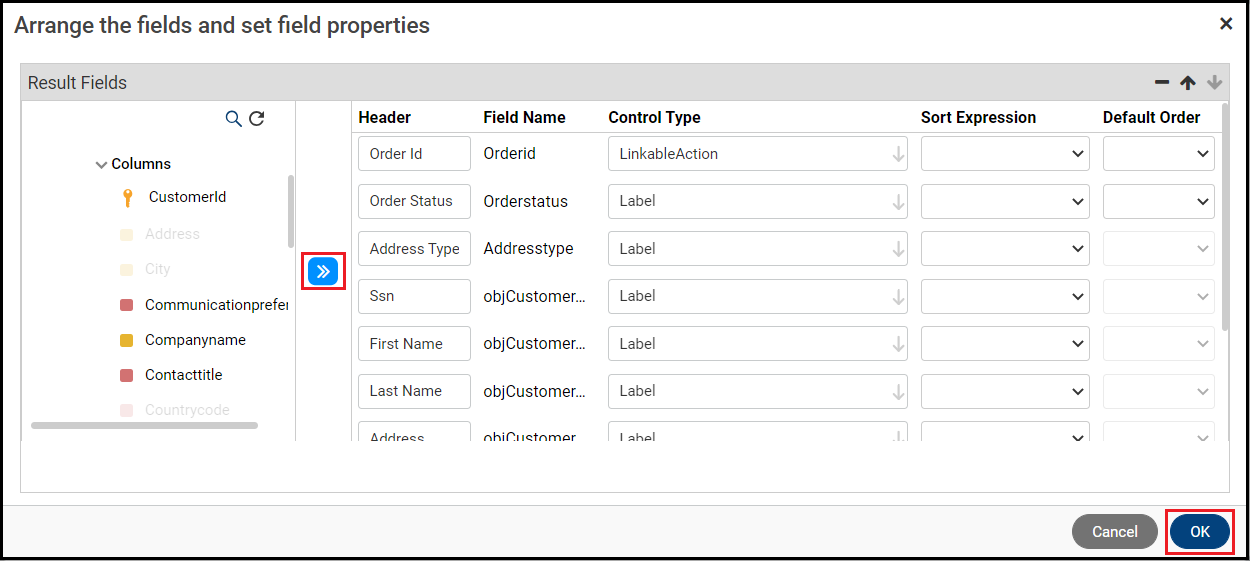Screen dimensions: 1250x561
Task: Click the move up arrow icon
Action: point(1188,83)
